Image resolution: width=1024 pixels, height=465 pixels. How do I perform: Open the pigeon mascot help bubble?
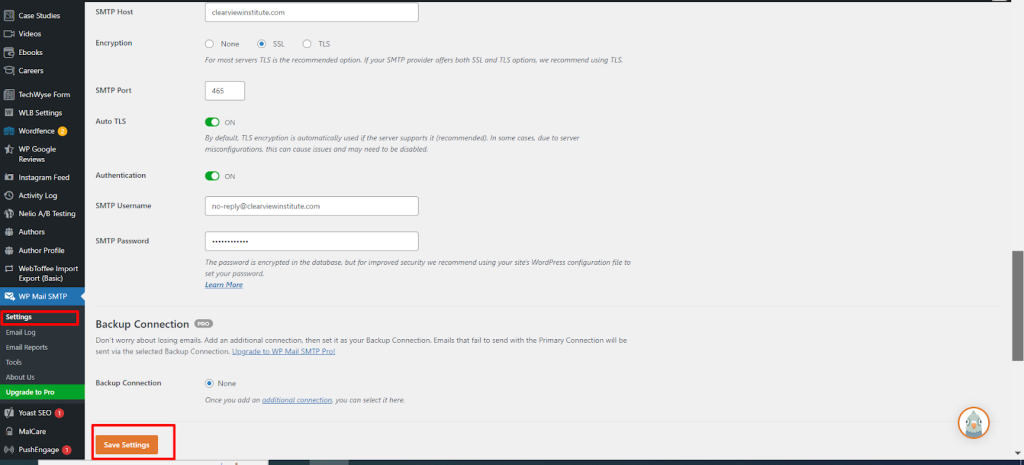pos(973,423)
